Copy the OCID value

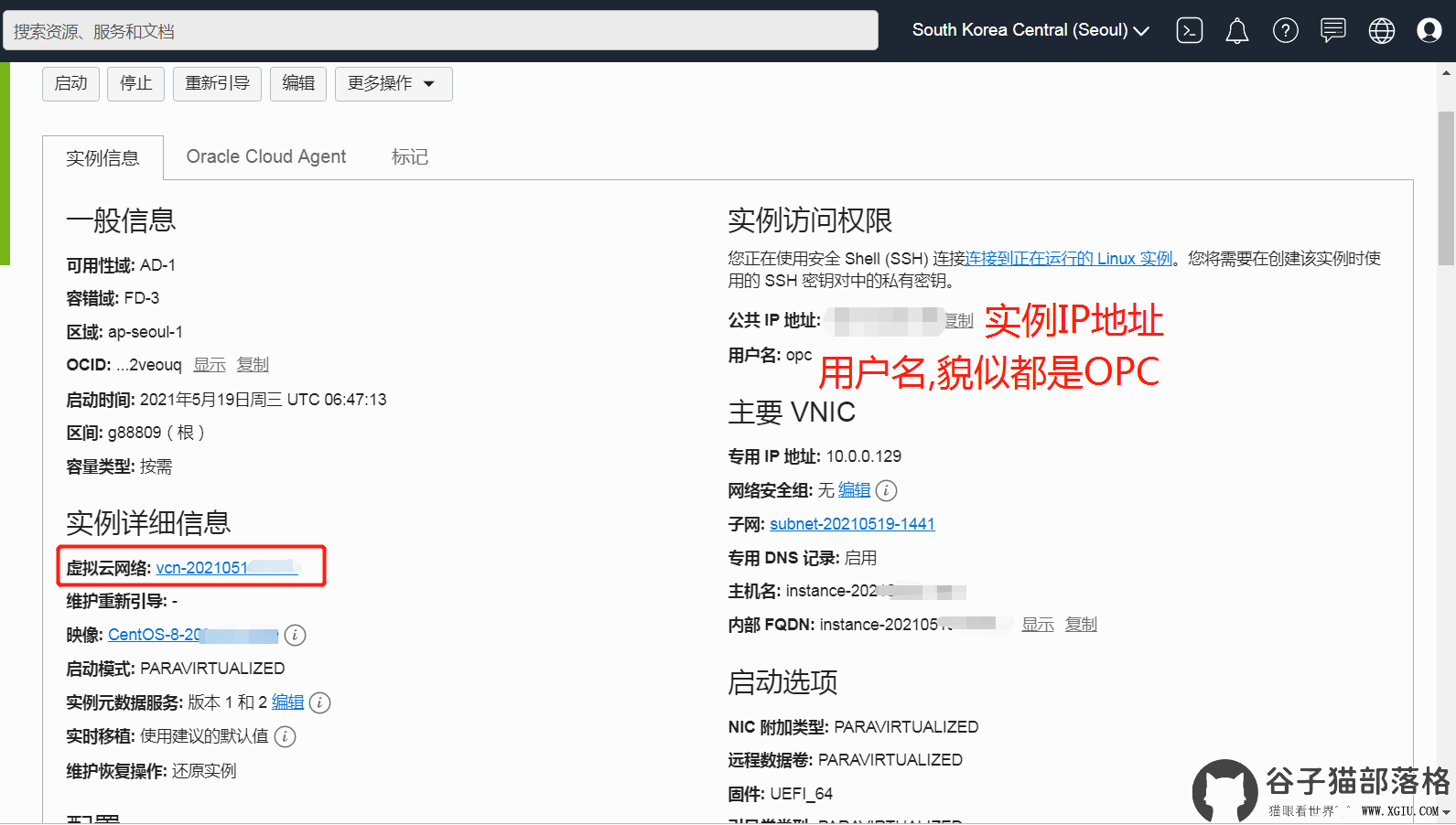(253, 365)
